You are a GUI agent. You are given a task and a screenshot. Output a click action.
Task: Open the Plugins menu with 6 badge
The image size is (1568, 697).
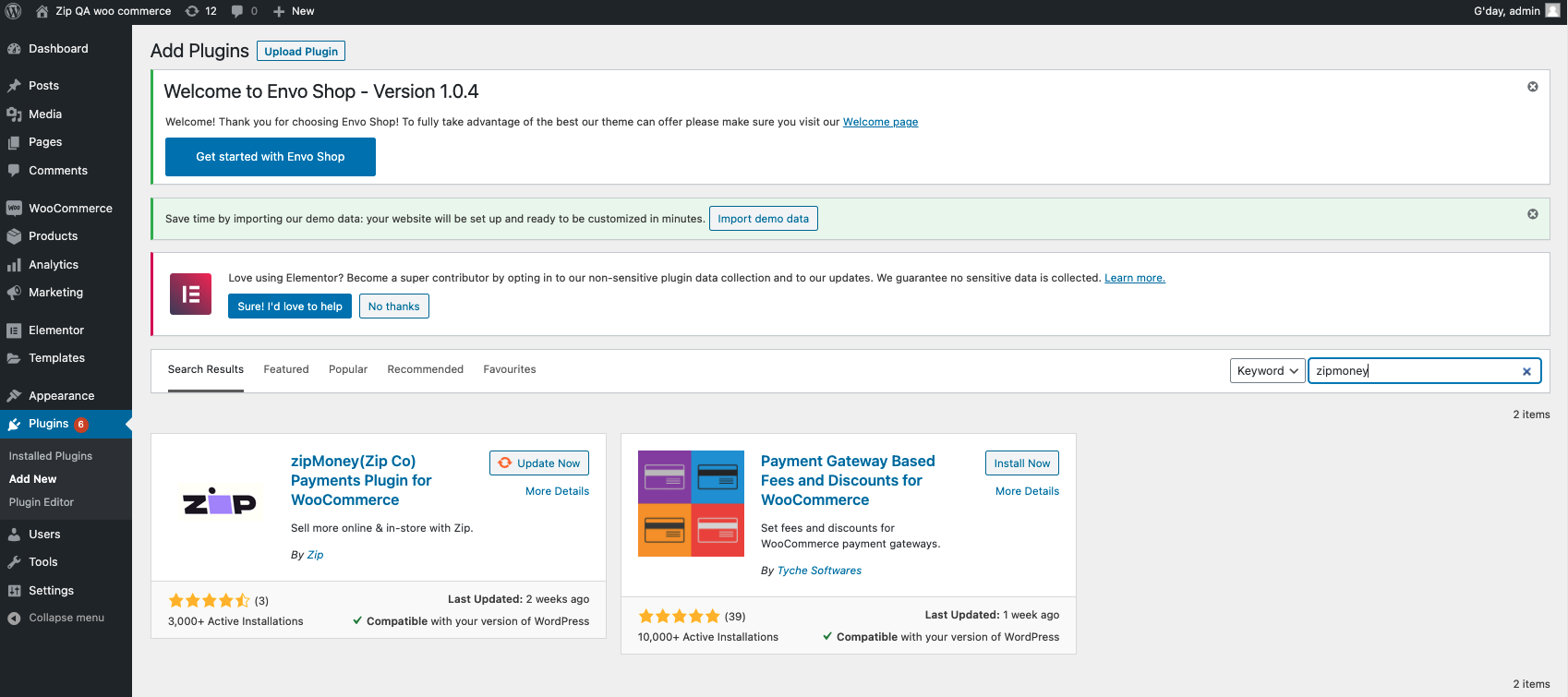(66, 424)
